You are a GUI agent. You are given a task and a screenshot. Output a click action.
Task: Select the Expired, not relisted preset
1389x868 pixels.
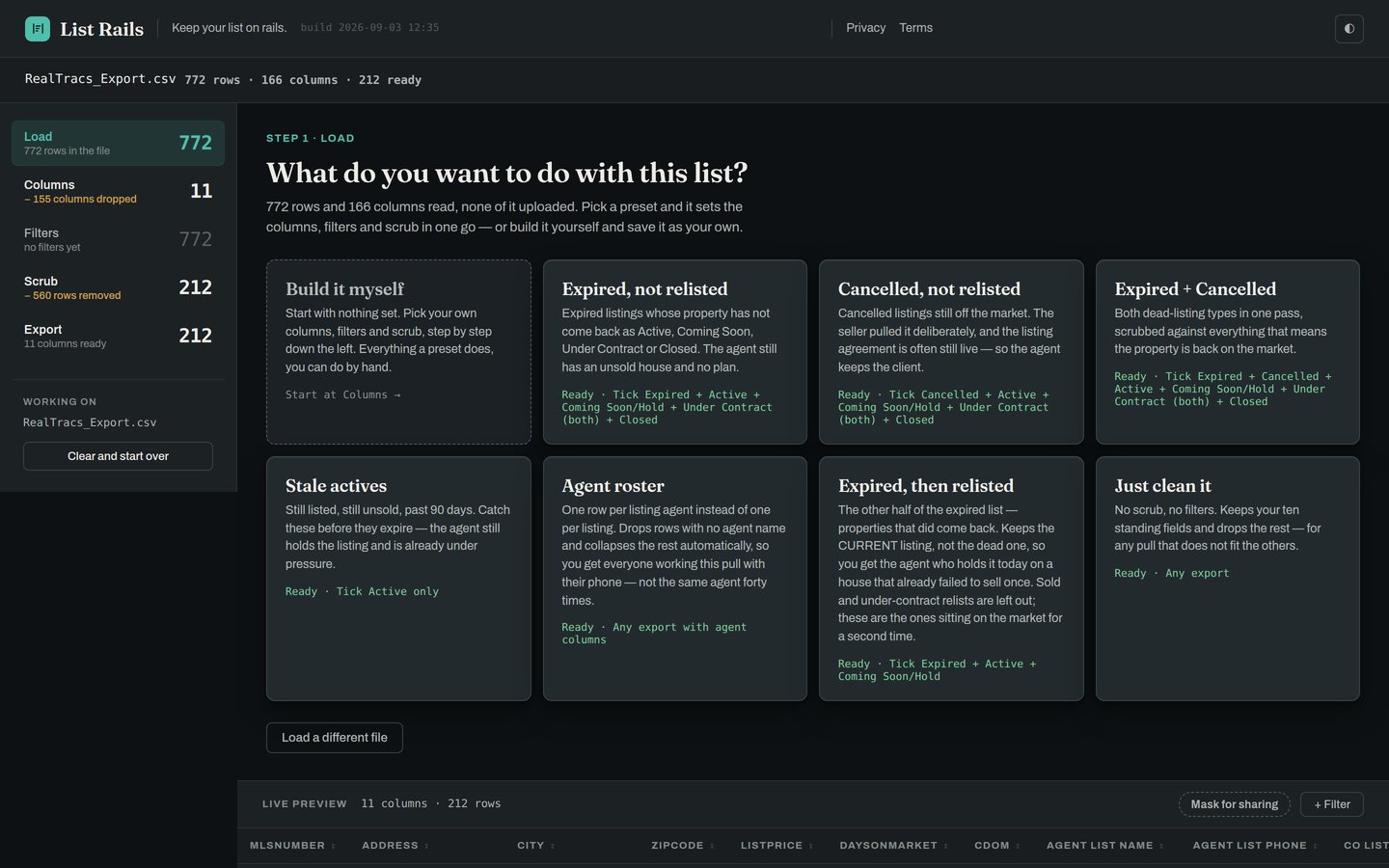click(675, 352)
